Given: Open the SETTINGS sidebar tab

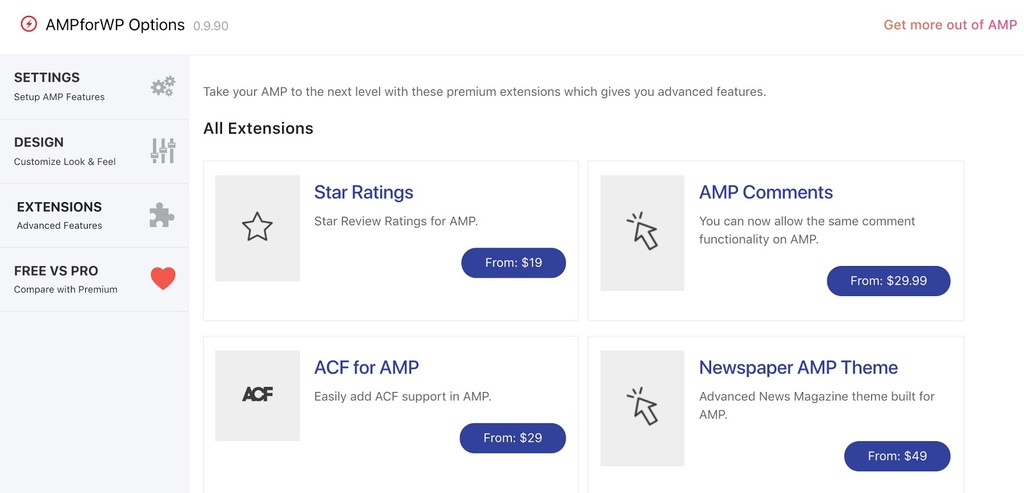Looking at the screenshot, I should tap(94, 87).
